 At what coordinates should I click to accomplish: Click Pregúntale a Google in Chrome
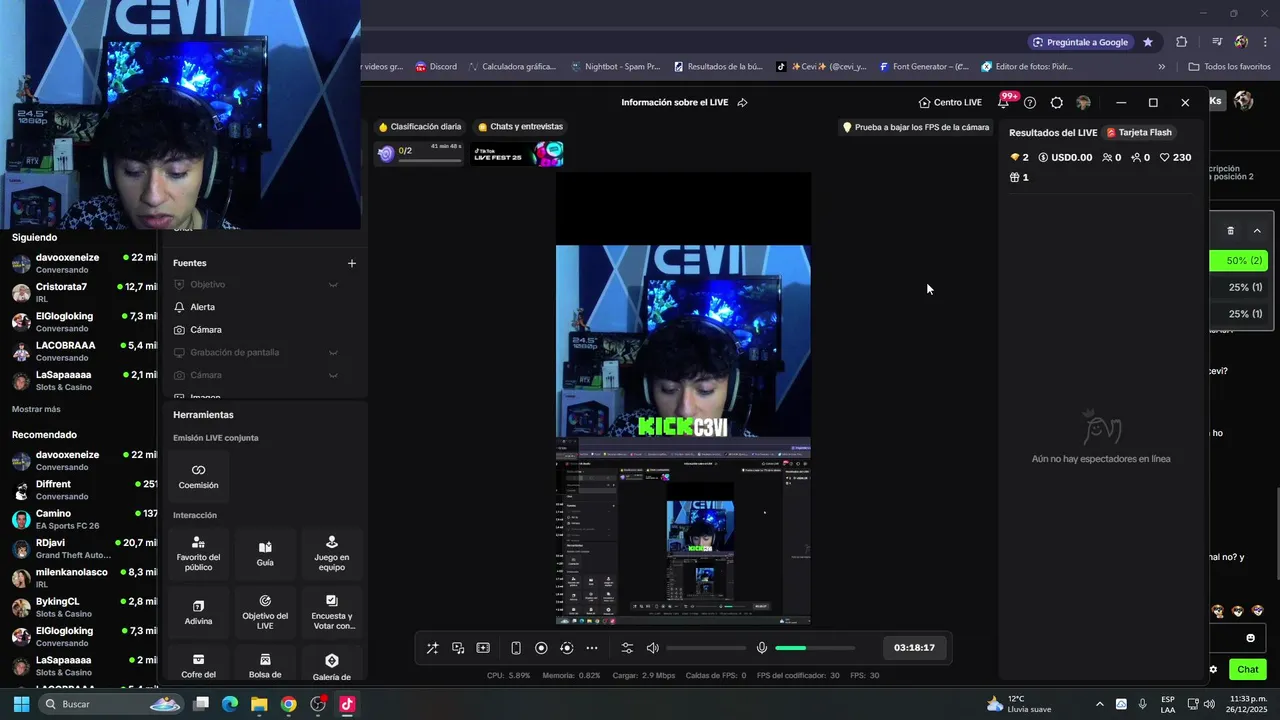coord(1081,42)
